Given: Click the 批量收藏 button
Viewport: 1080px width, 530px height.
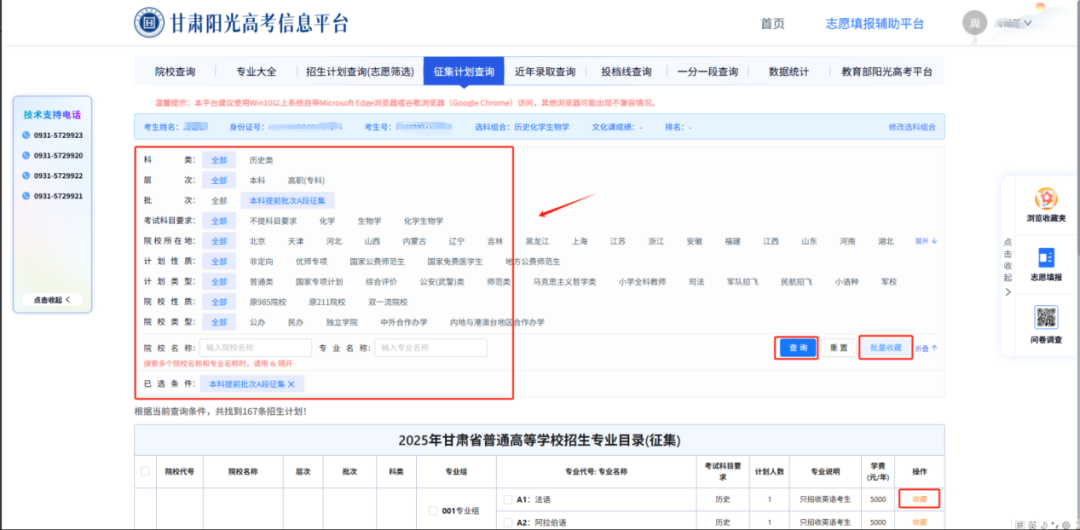Looking at the screenshot, I should (885, 348).
